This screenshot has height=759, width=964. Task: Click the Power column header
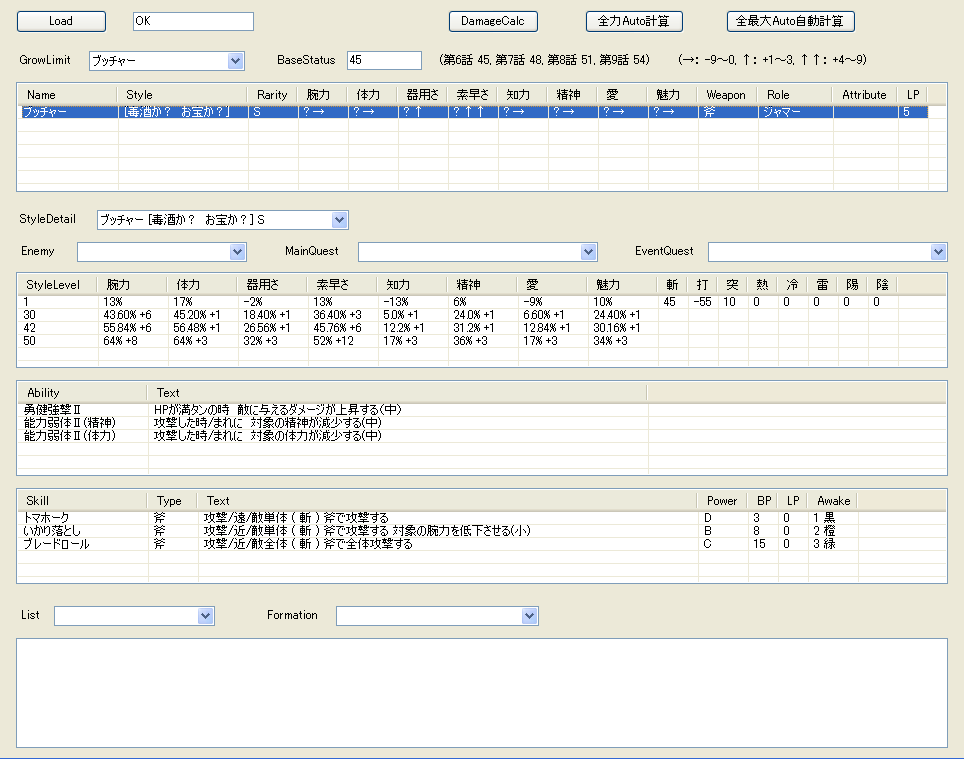722,501
